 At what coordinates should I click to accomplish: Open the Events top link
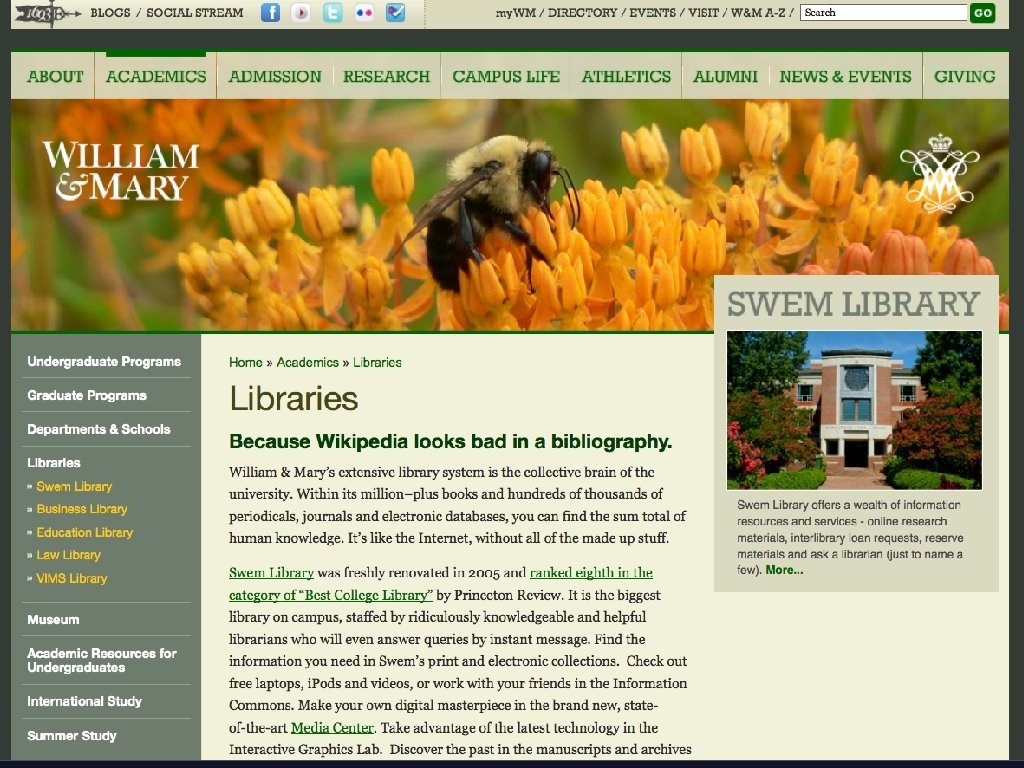pos(652,12)
